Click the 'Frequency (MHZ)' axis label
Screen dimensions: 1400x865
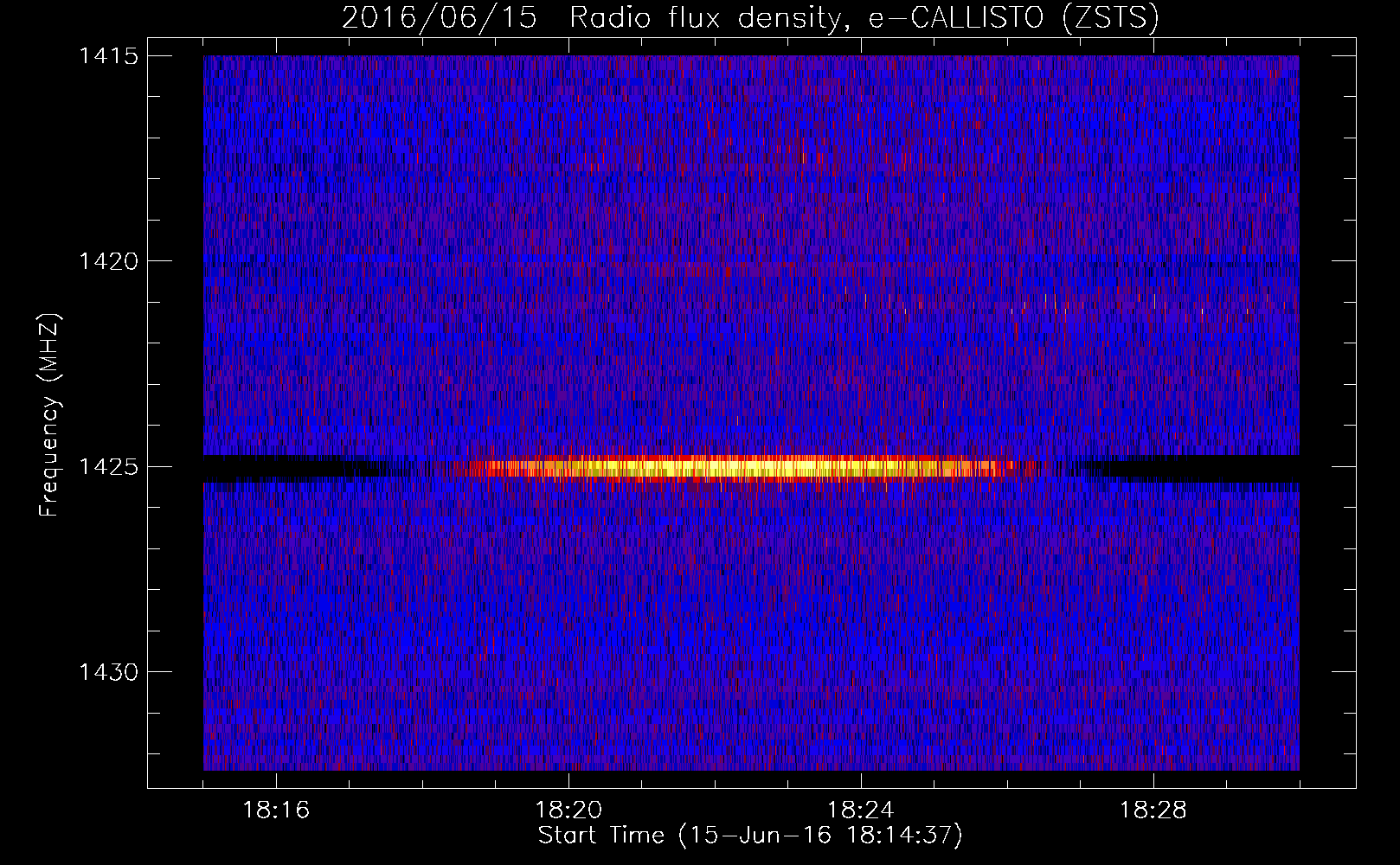[49, 415]
